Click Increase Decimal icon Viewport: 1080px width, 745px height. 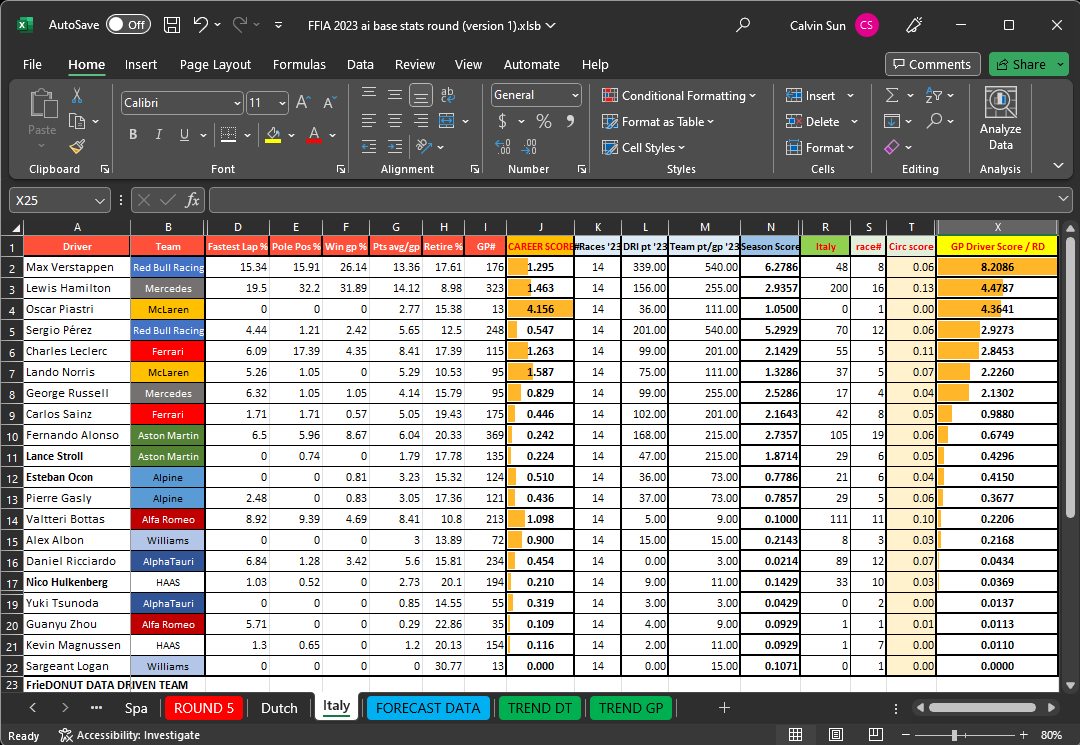[503, 147]
